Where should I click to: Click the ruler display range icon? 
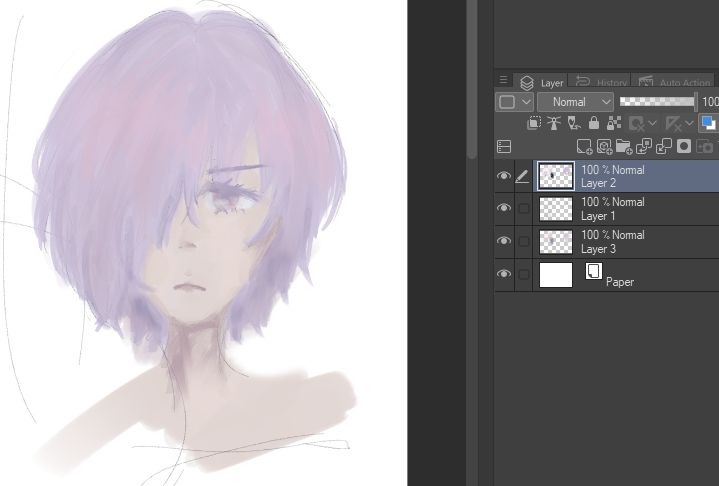[673, 123]
